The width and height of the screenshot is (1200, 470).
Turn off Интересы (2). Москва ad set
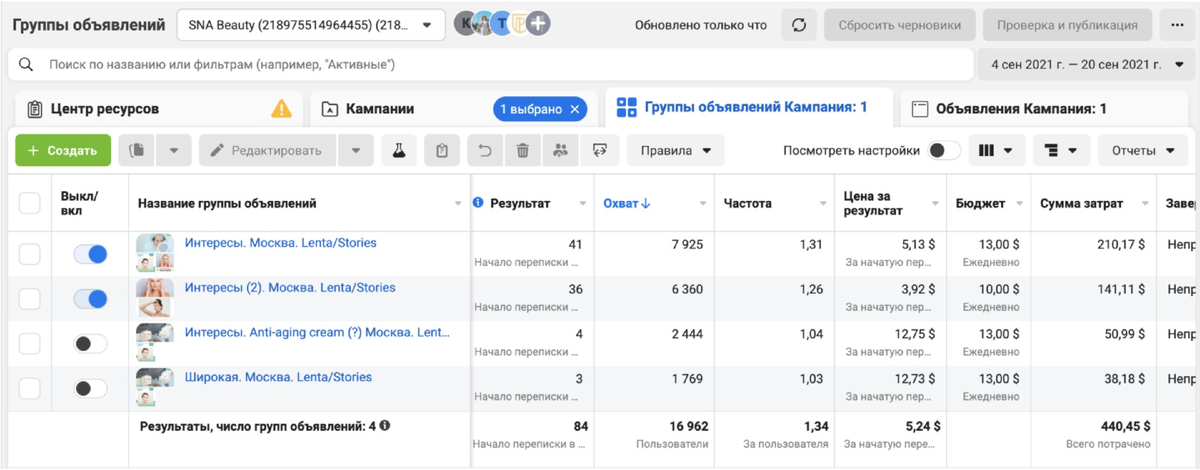pos(90,298)
